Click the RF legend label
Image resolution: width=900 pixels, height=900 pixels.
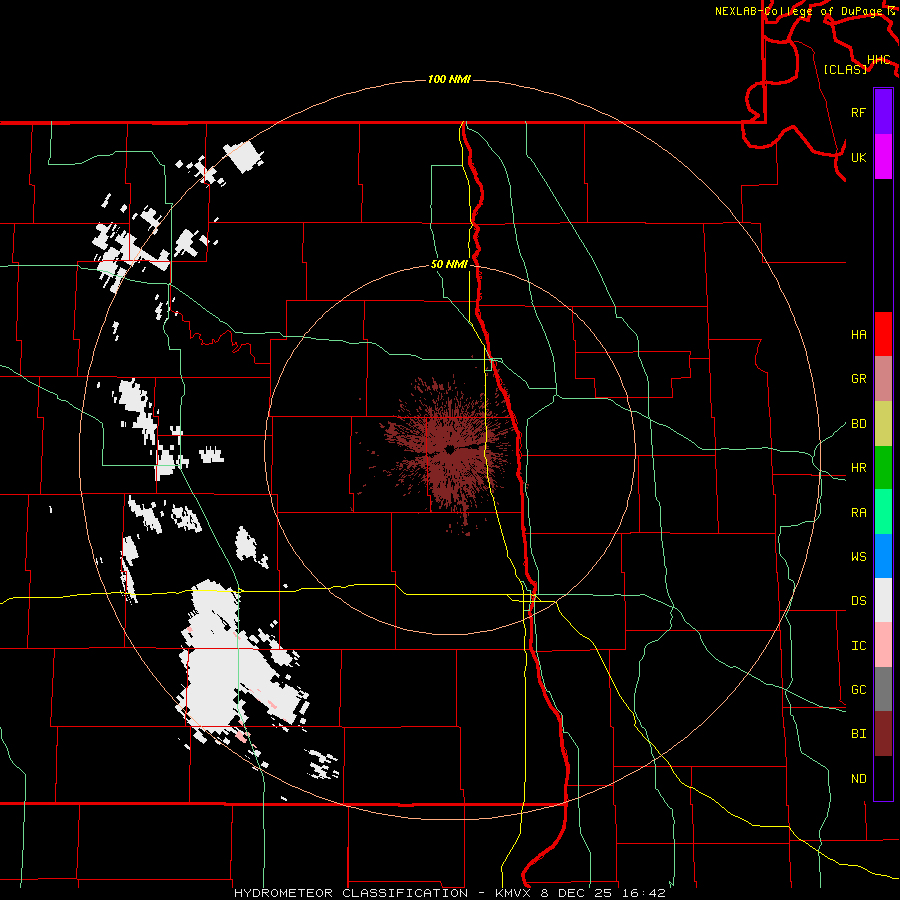[858, 112]
